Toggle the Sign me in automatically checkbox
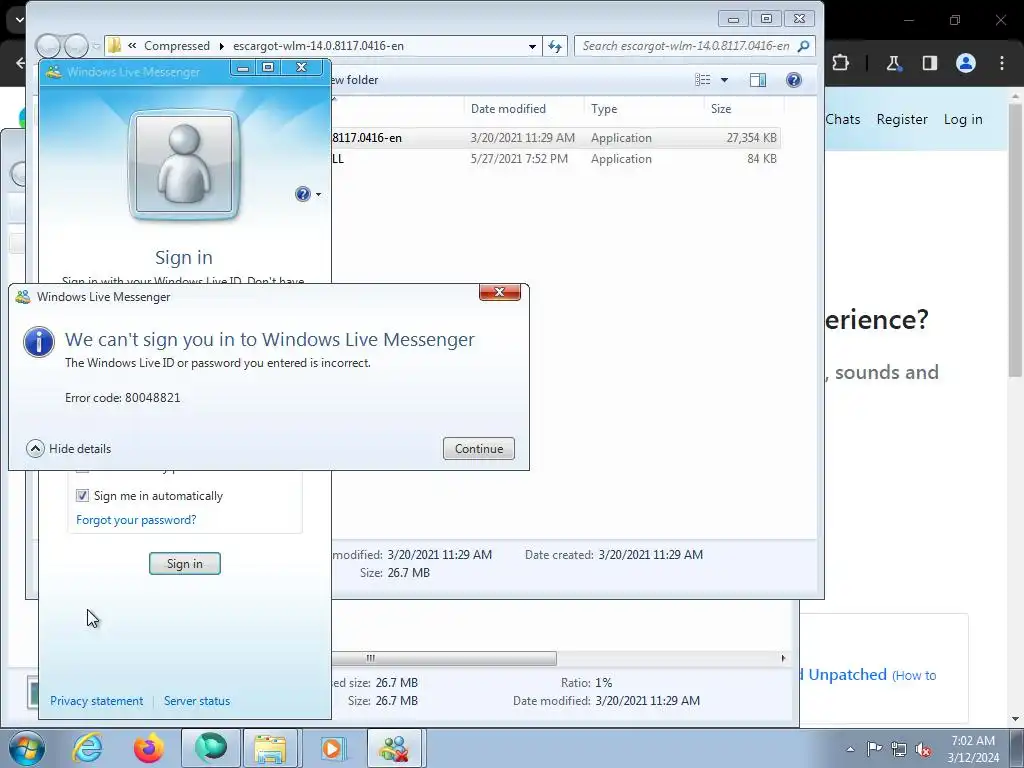Image resolution: width=1024 pixels, height=768 pixels. [82, 496]
